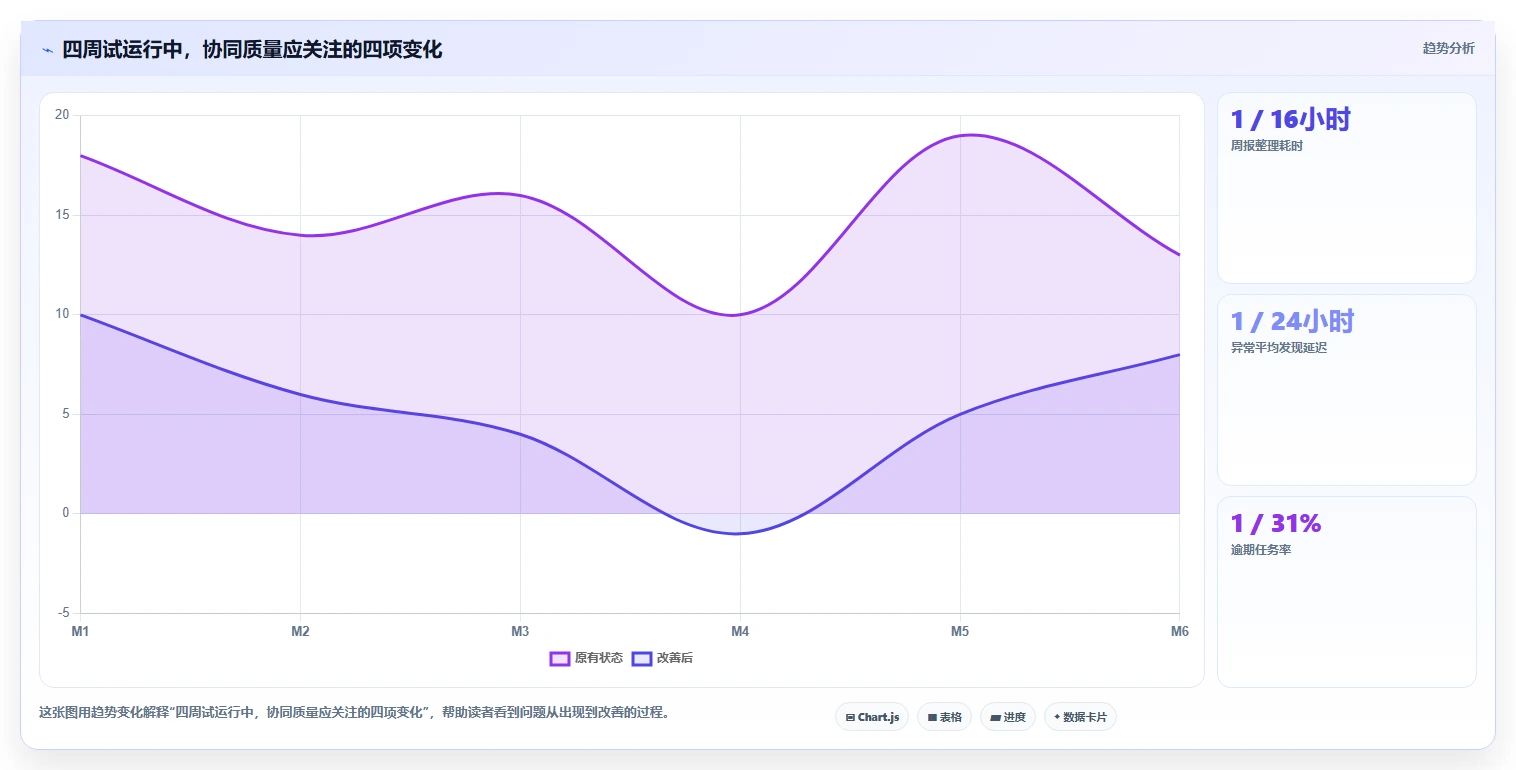Click the -5 y-axis label

64,613
